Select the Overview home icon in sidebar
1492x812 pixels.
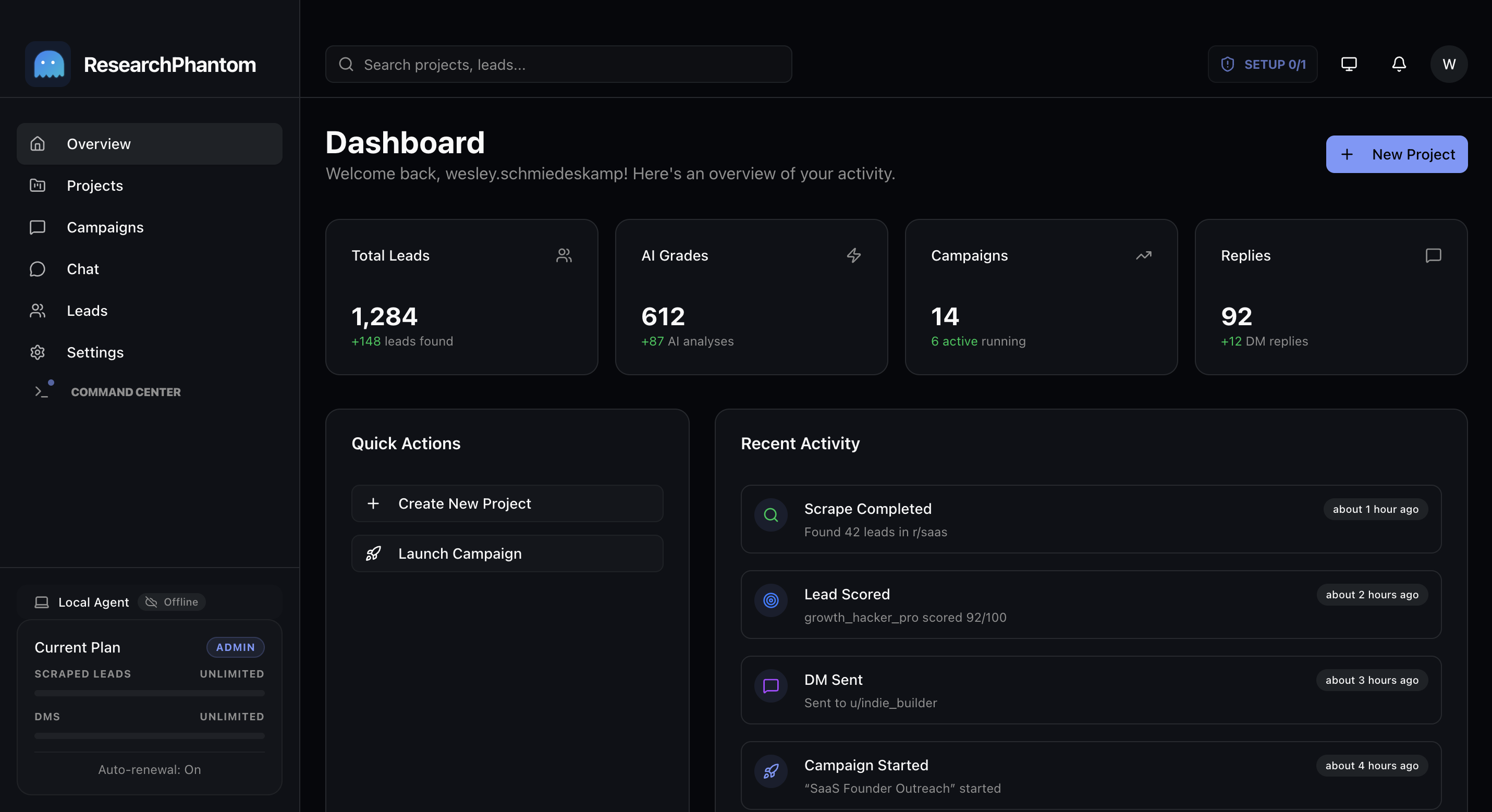point(37,144)
